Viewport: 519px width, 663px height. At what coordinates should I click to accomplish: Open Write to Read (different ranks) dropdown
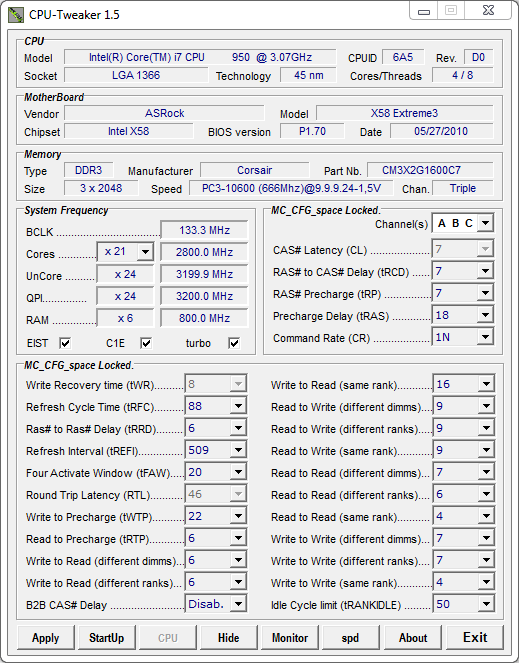[238, 582]
